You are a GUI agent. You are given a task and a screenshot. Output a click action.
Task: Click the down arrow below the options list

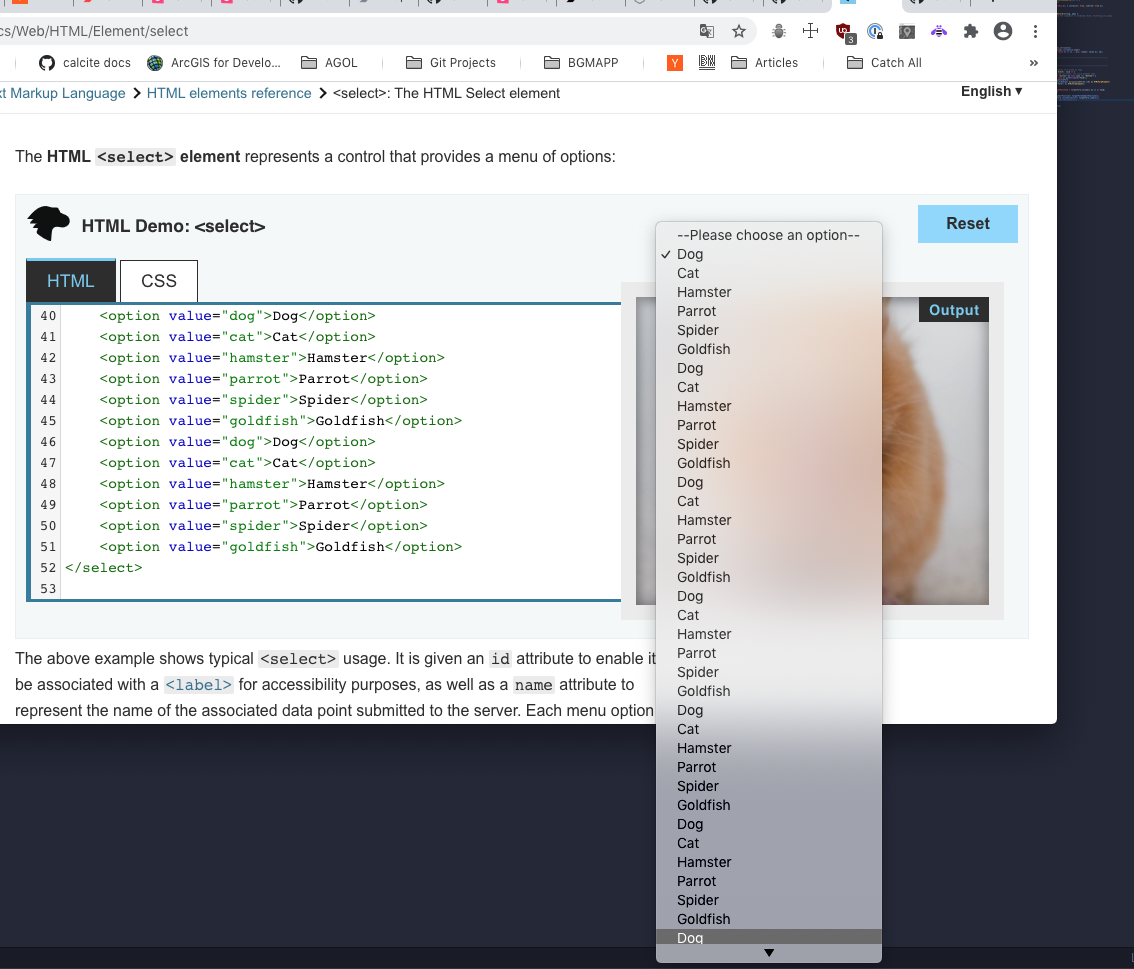click(x=769, y=953)
